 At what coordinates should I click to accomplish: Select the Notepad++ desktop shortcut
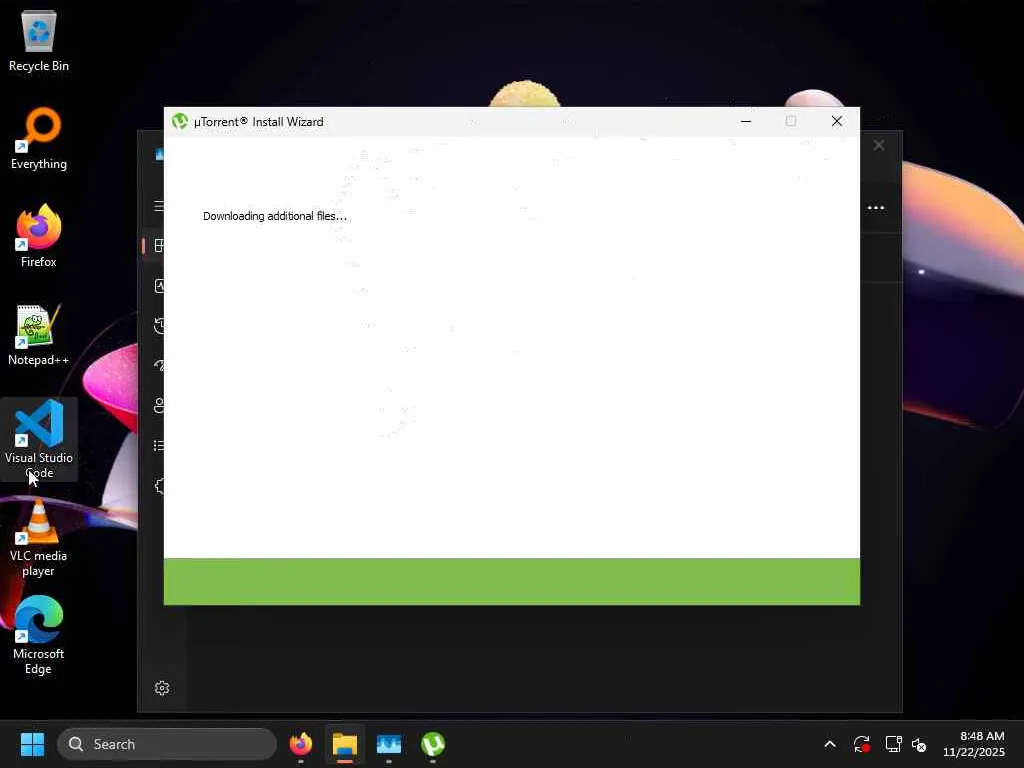[x=39, y=335]
